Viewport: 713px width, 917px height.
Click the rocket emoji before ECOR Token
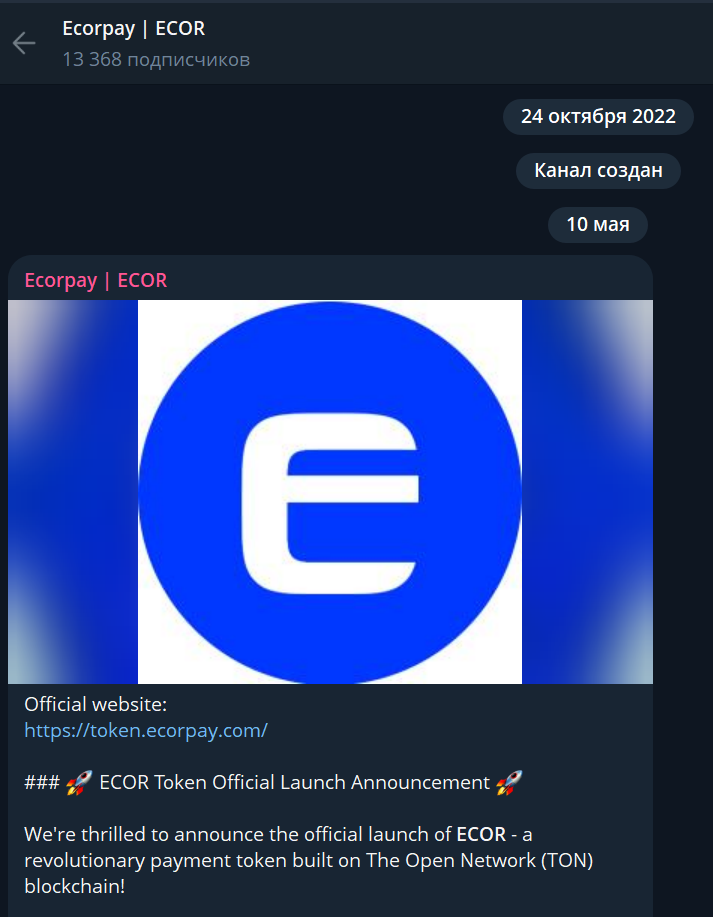80,782
